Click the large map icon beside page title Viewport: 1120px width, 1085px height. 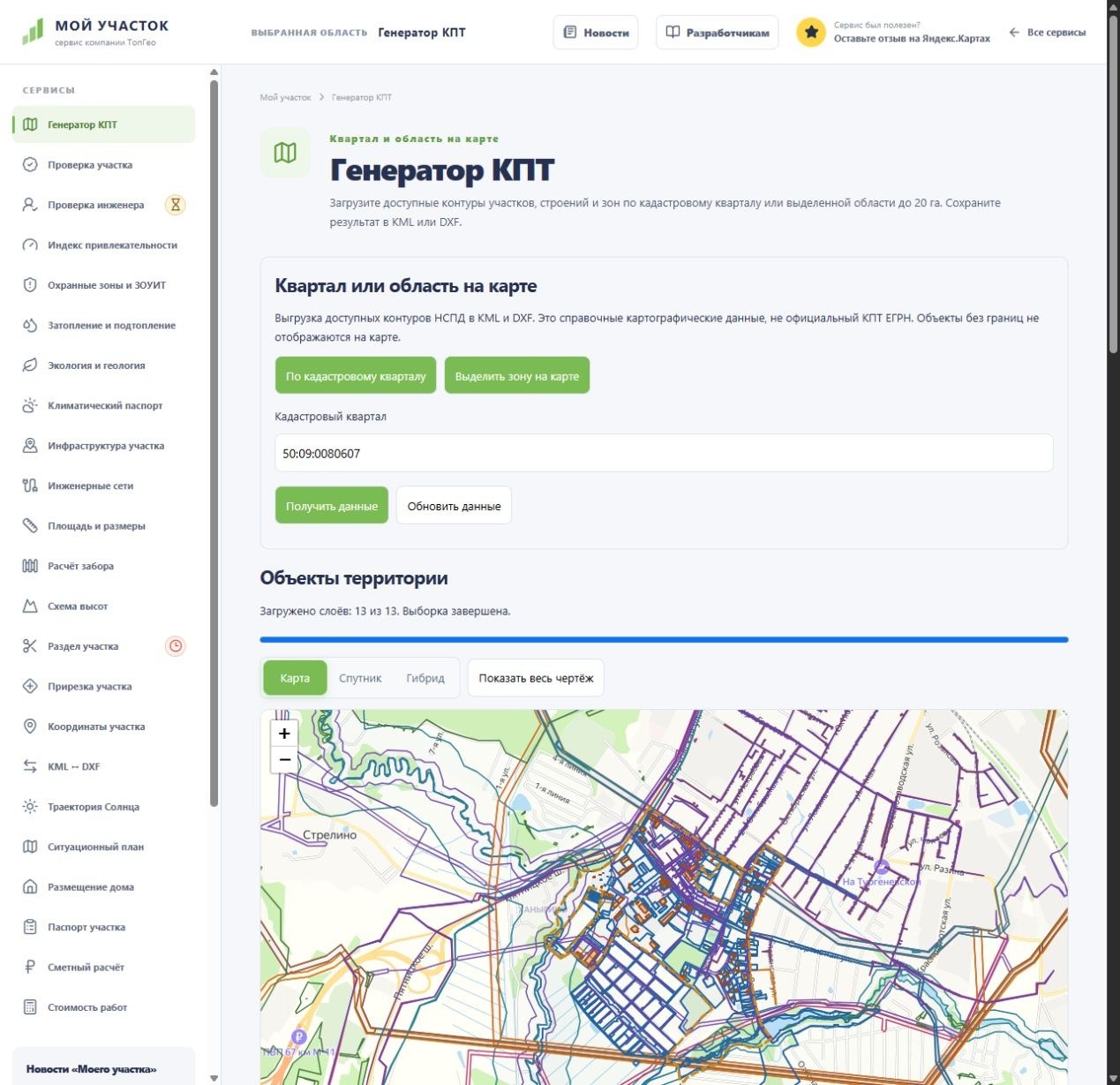(285, 153)
